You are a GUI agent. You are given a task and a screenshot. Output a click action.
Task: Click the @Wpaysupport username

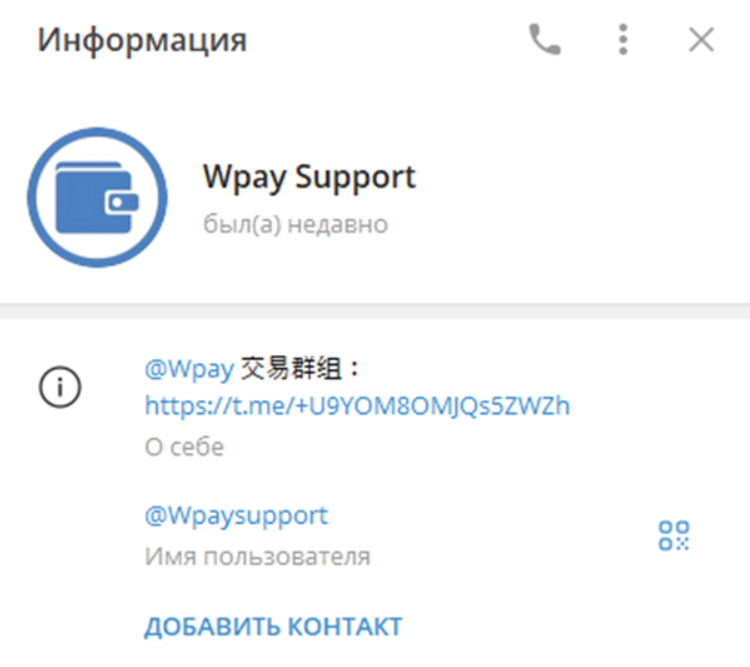[236, 516]
